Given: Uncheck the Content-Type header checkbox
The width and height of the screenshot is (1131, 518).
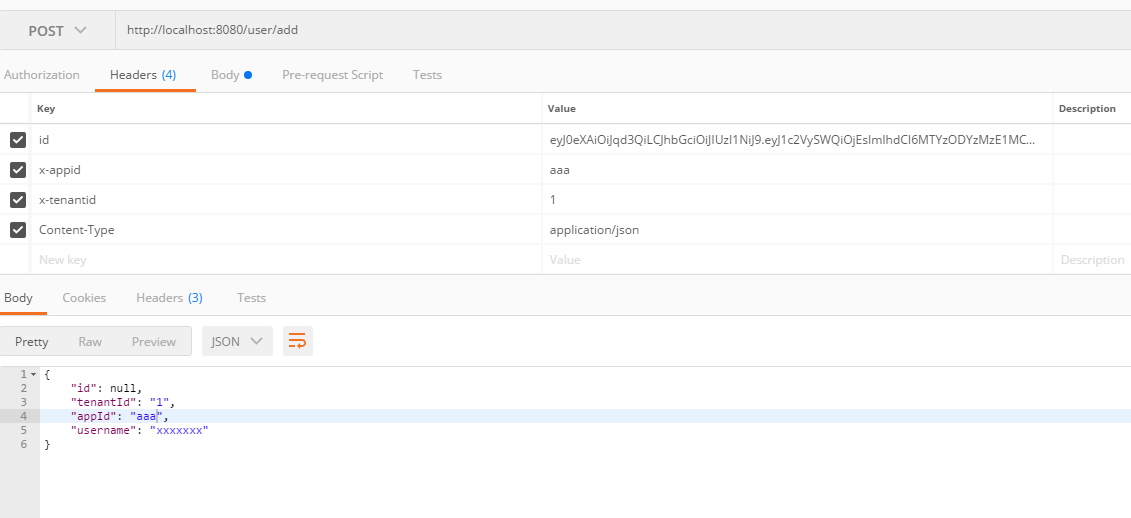Looking at the screenshot, I should point(18,230).
